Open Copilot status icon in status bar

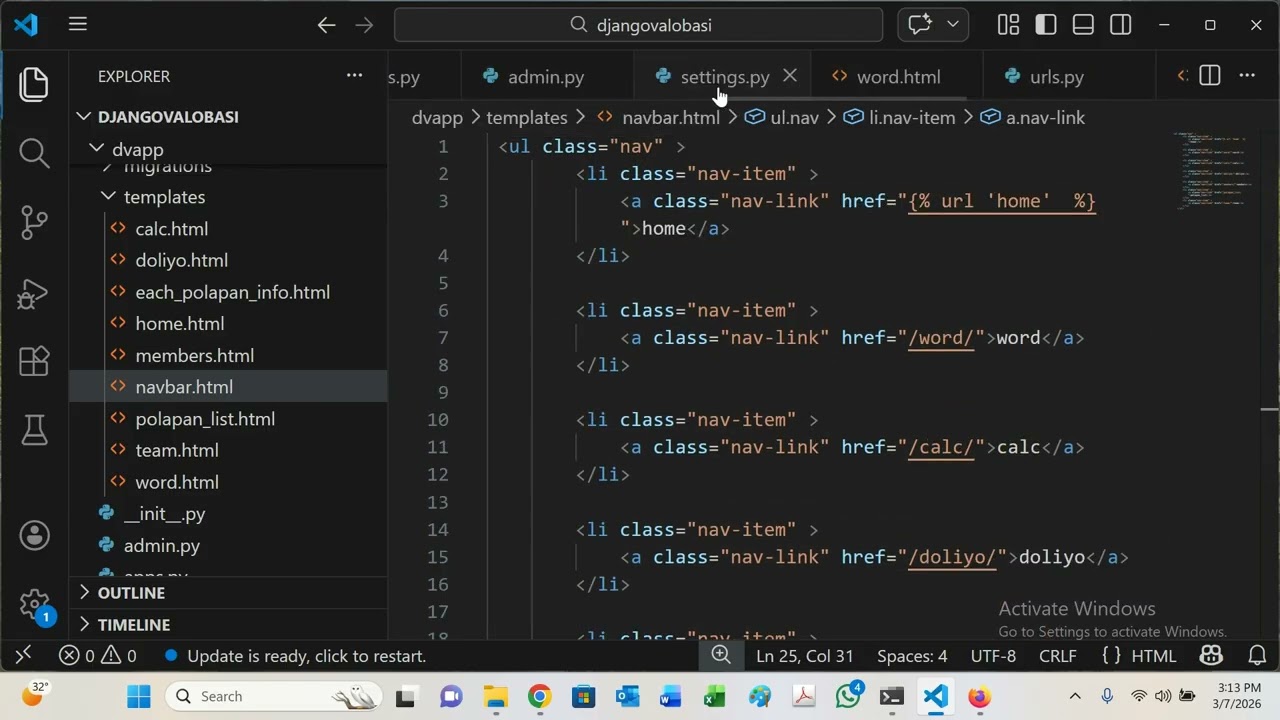(1211, 656)
